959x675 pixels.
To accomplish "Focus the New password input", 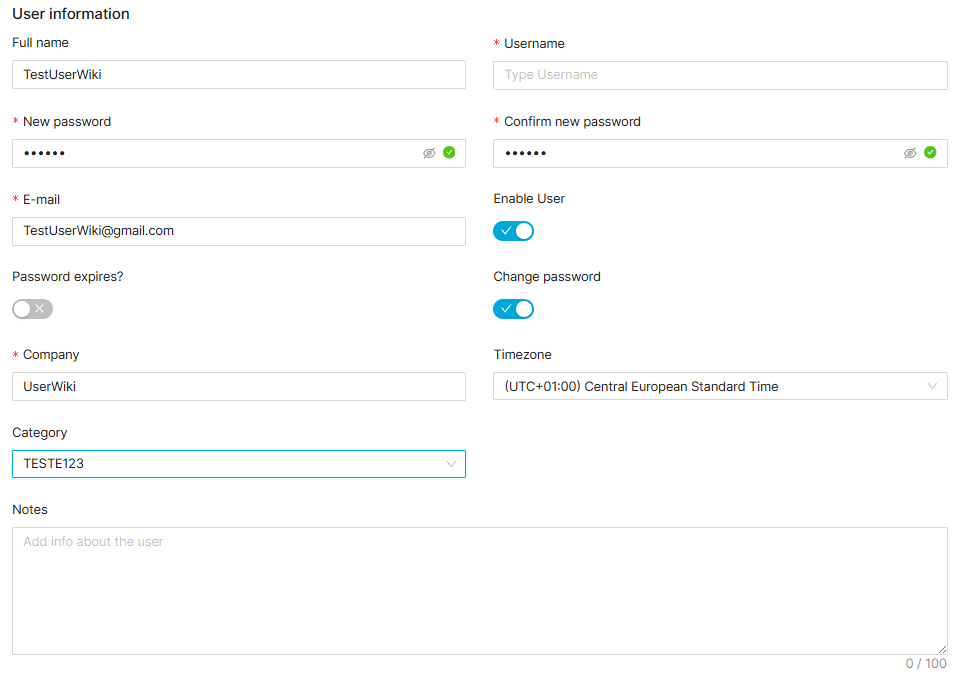I will (x=220, y=153).
